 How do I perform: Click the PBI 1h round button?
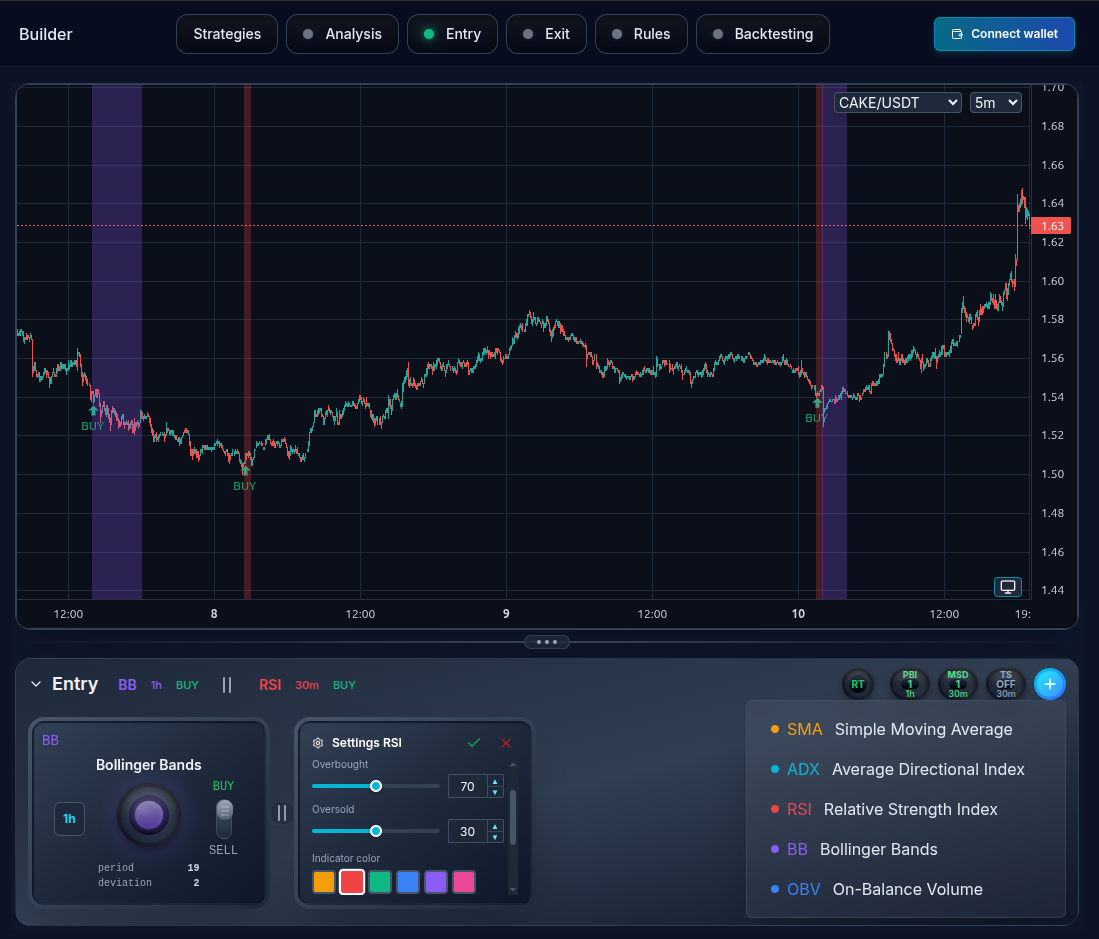pos(910,685)
